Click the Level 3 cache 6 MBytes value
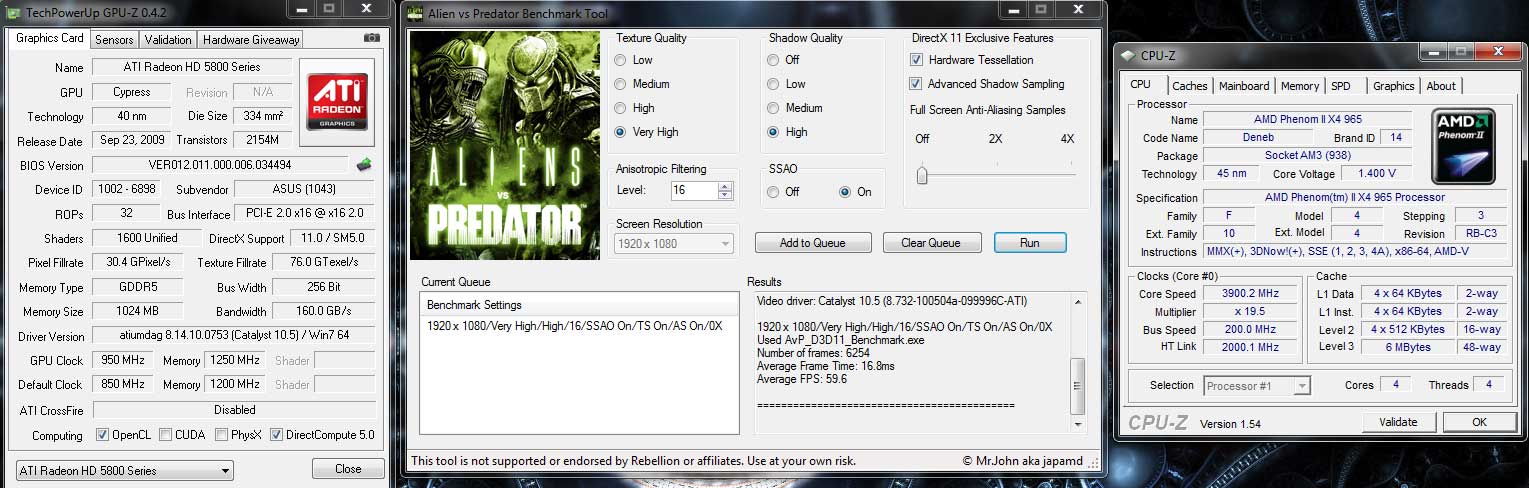 [1407, 347]
